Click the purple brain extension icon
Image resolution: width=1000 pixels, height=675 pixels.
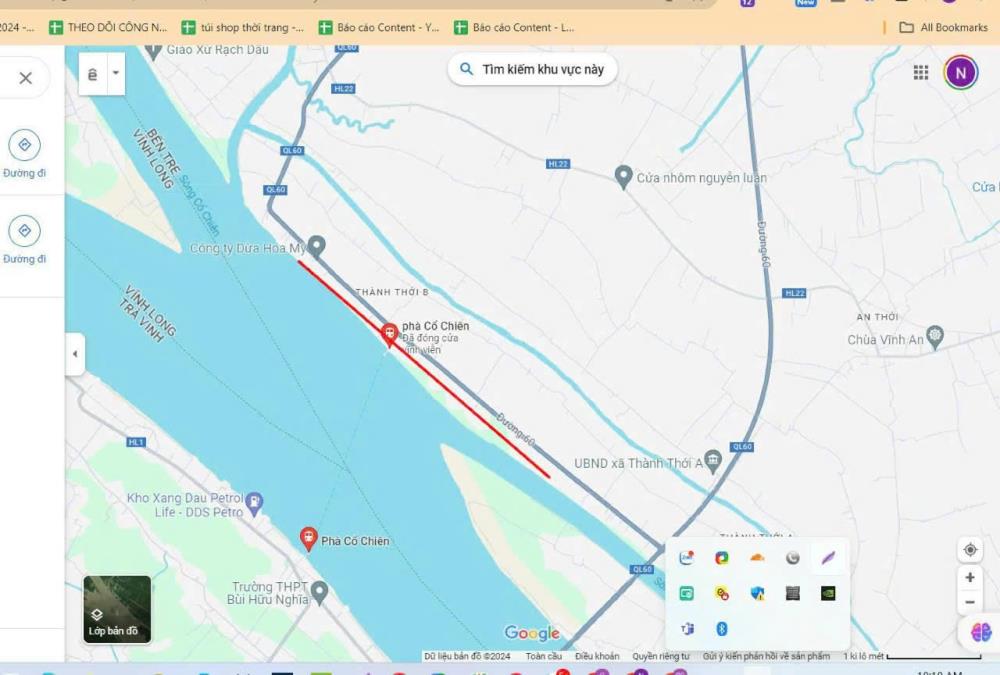tap(981, 632)
